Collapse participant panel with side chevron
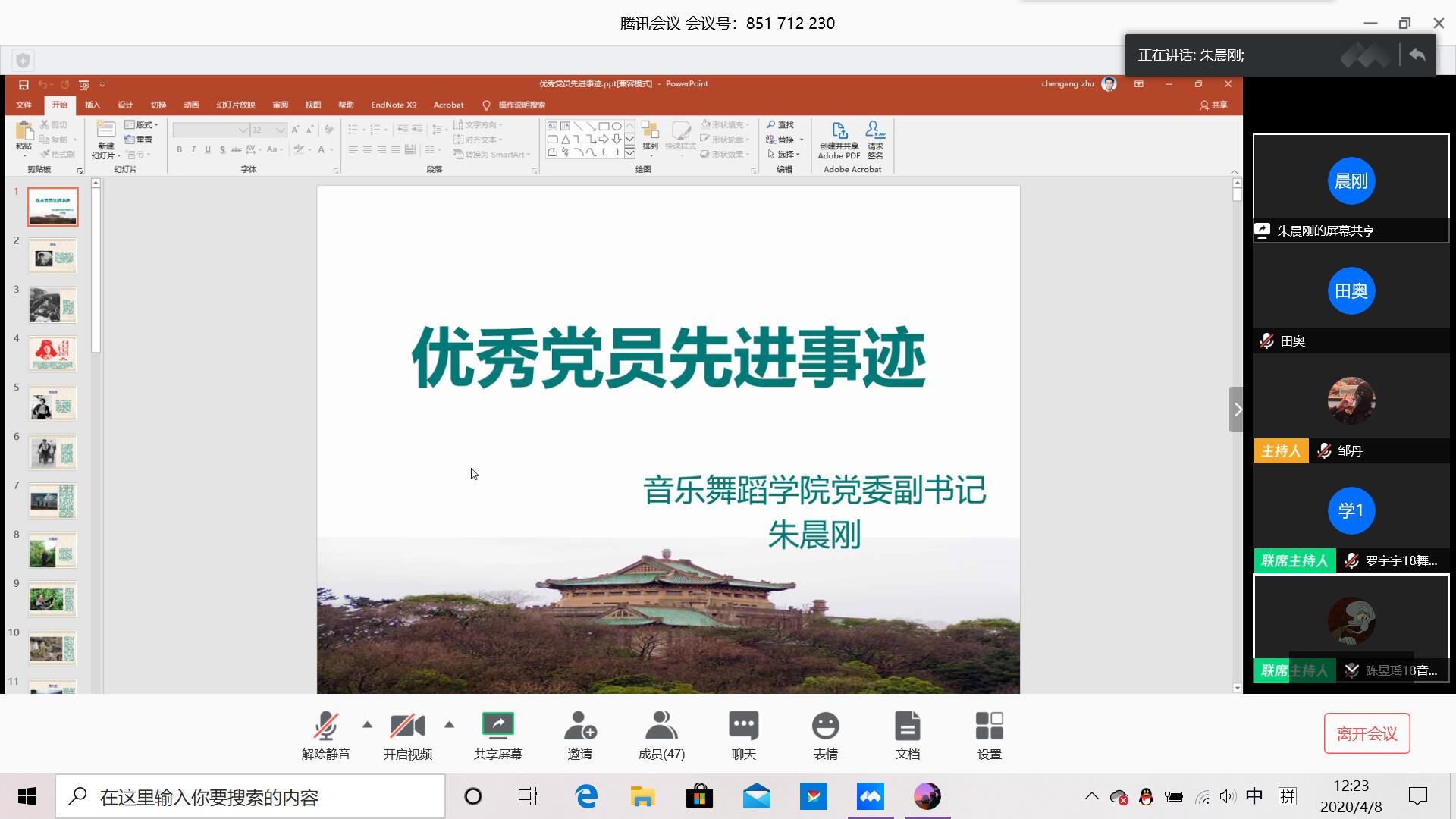 (x=1237, y=409)
